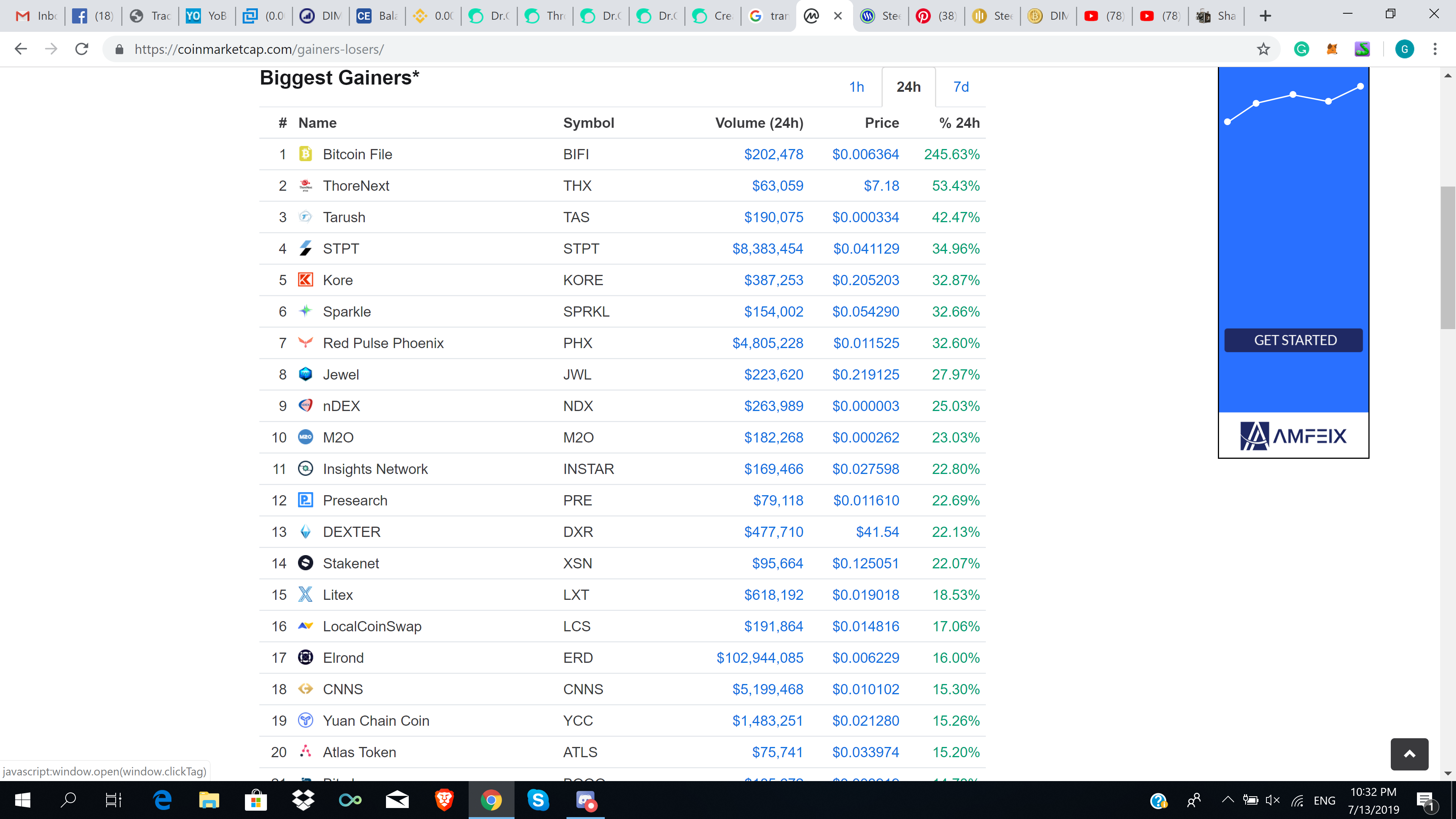Select the 24h gainers tab

(x=908, y=87)
